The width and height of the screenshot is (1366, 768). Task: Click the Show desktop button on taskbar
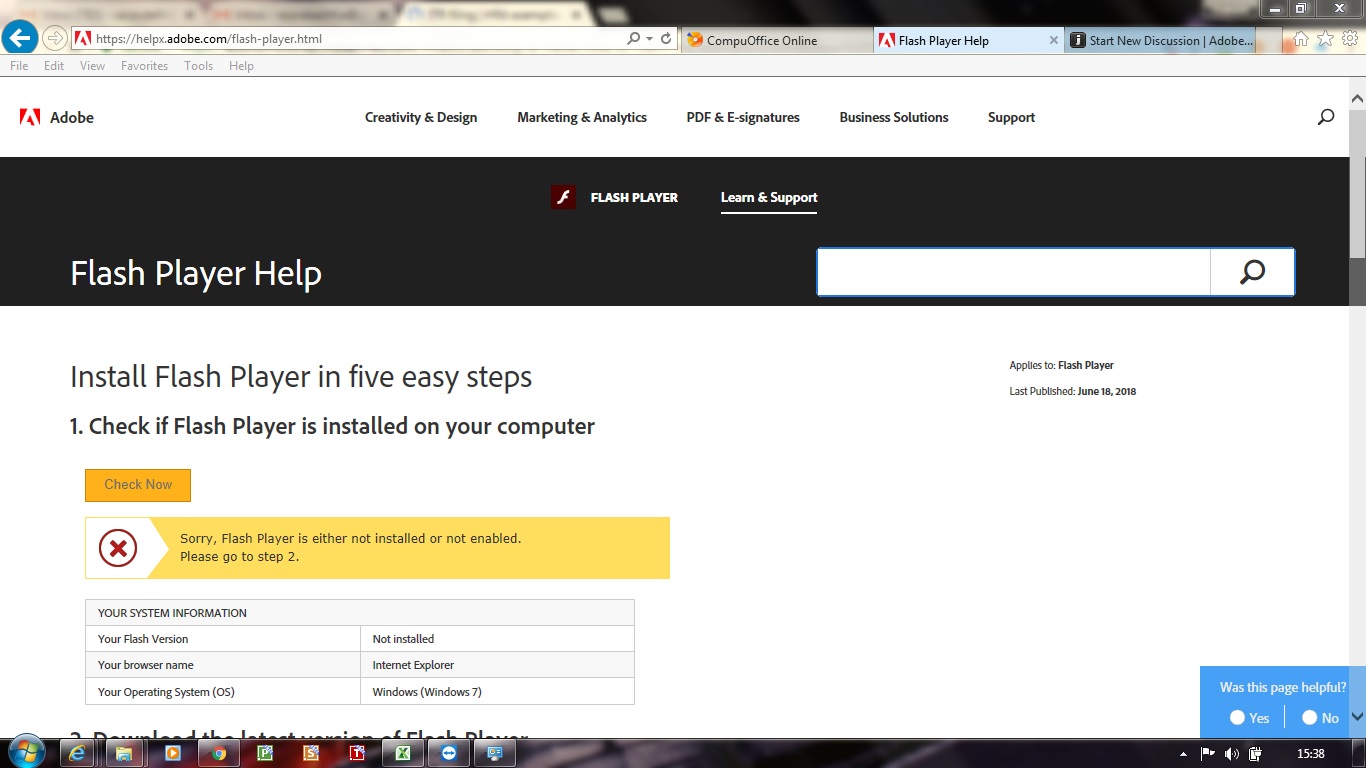1359,753
